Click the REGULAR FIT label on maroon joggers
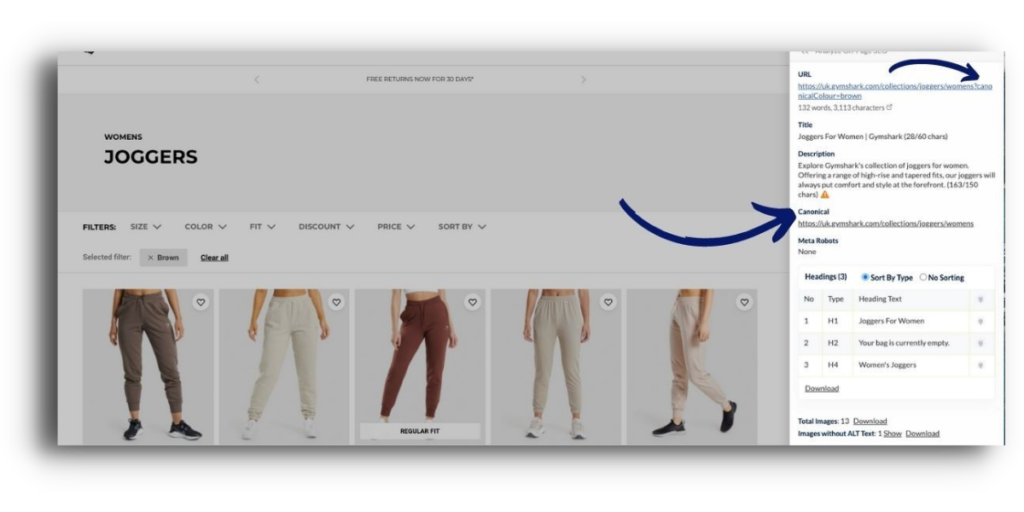1024x512 pixels. click(419, 432)
